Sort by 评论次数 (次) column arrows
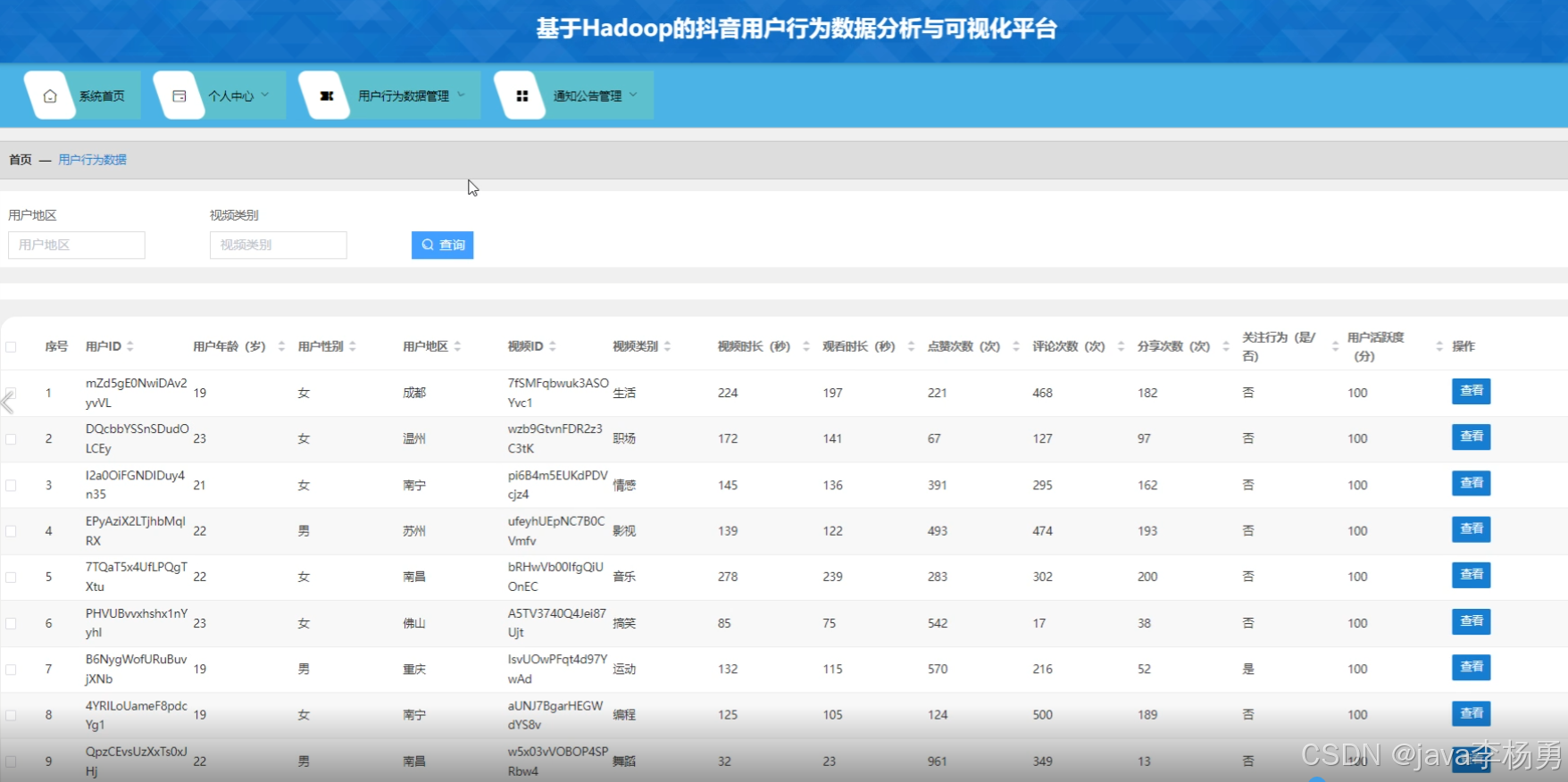This screenshot has width=1568, height=782. (x=1121, y=346)
